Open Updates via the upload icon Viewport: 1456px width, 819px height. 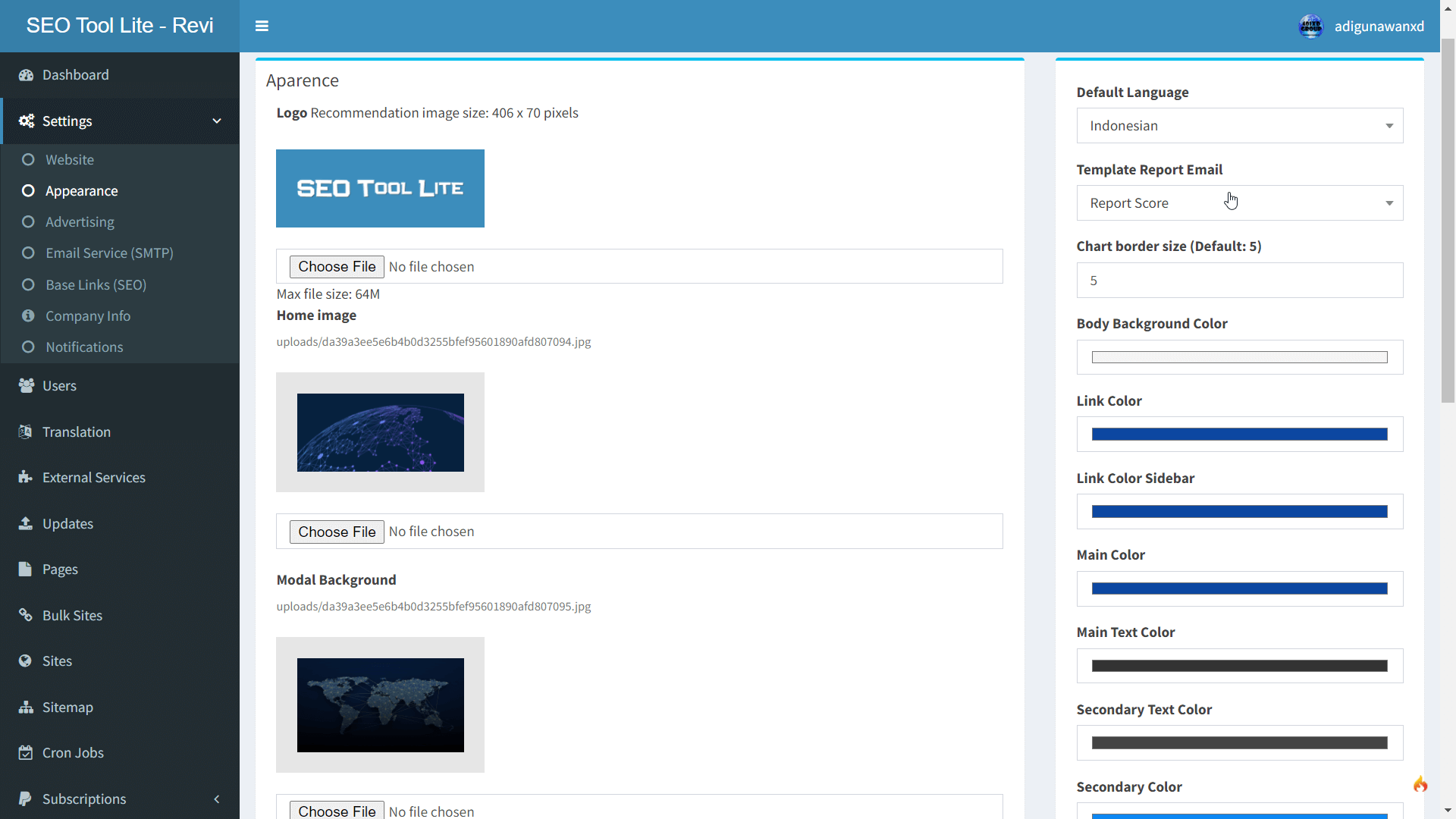click(x=25, y=523)
